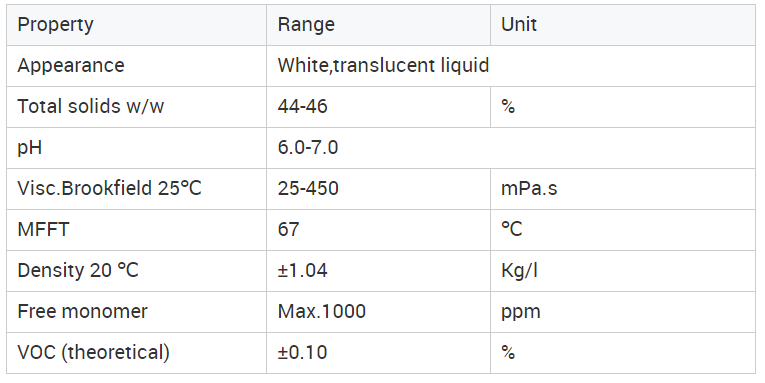765x383 pixels.
Task: Click the White,translucent liquid cell
Action: tap(383, 65)
